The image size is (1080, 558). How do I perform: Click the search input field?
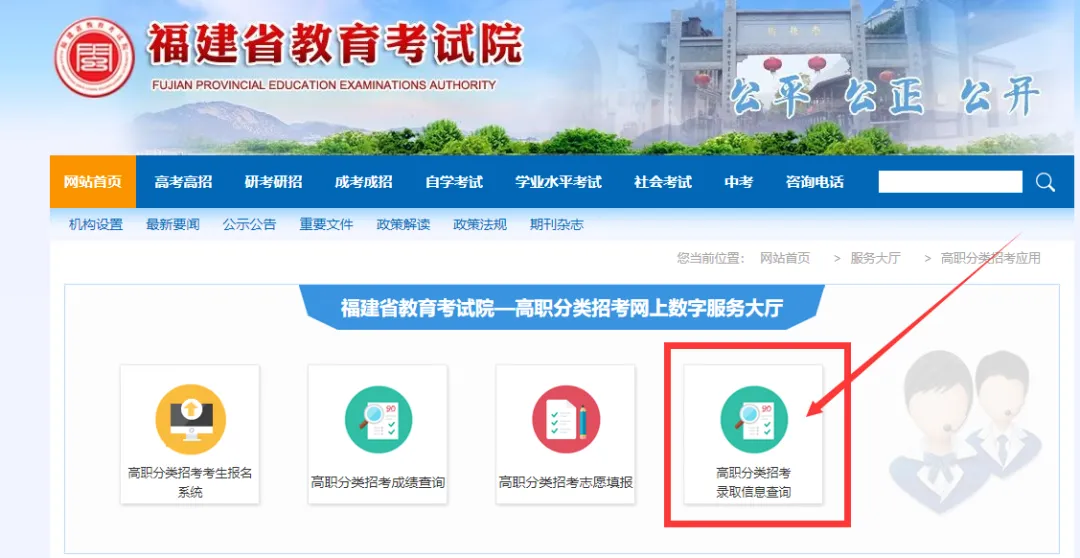[x=950, y=182]
